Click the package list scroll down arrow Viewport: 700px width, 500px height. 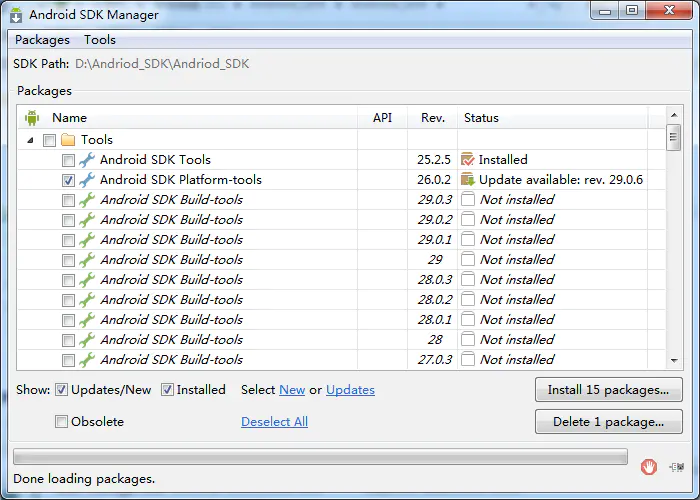click(674, 361)
